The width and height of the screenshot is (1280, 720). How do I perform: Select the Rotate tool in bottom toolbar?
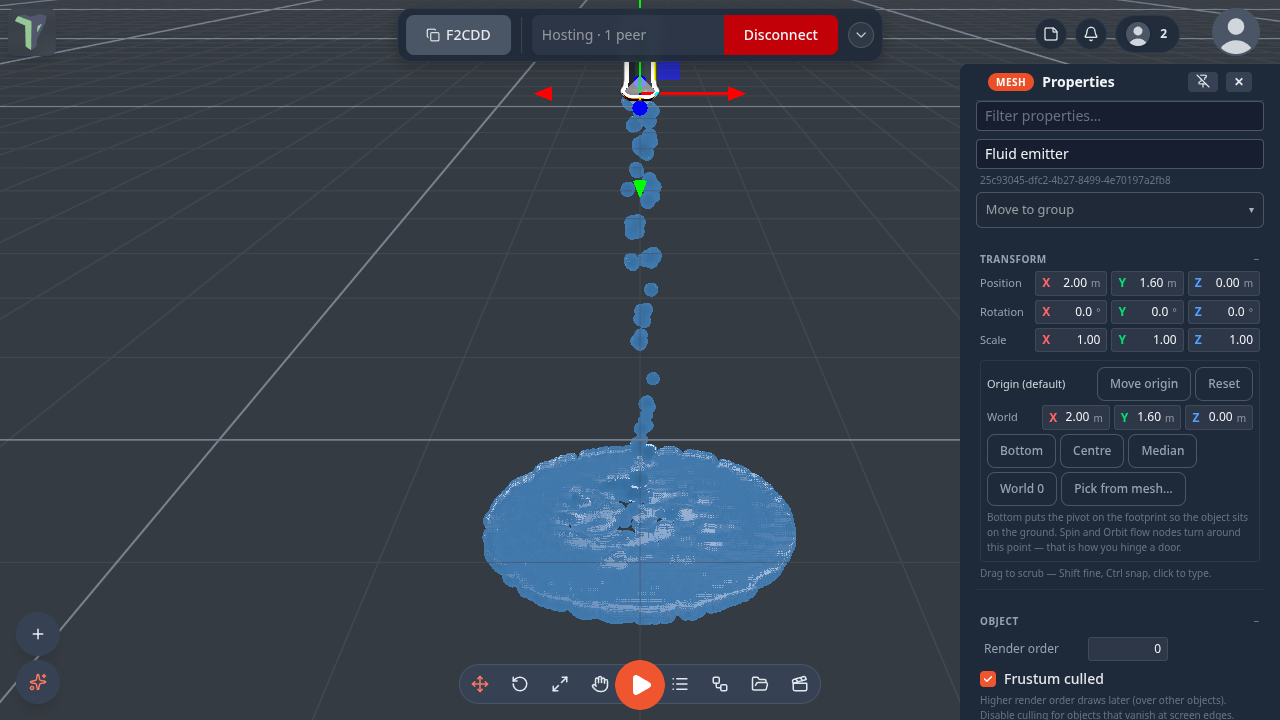520,684
